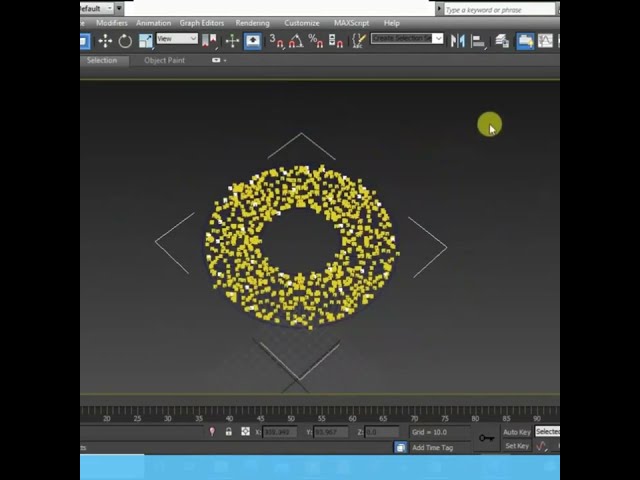Click the Use Pivot Point Center icon
The image size is (640, 480).
[x=210, y=41]
